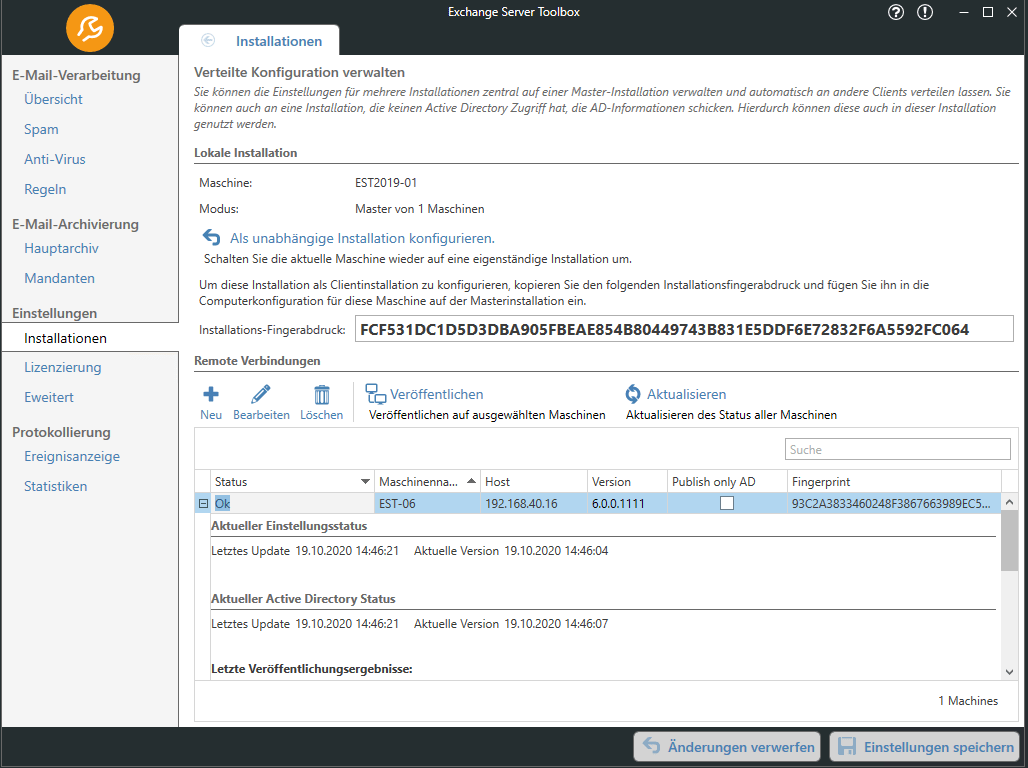This screenshot has width=1028, height=768.
Task: Open Übersicht in the sidebar
Action: tap(53, 99)
